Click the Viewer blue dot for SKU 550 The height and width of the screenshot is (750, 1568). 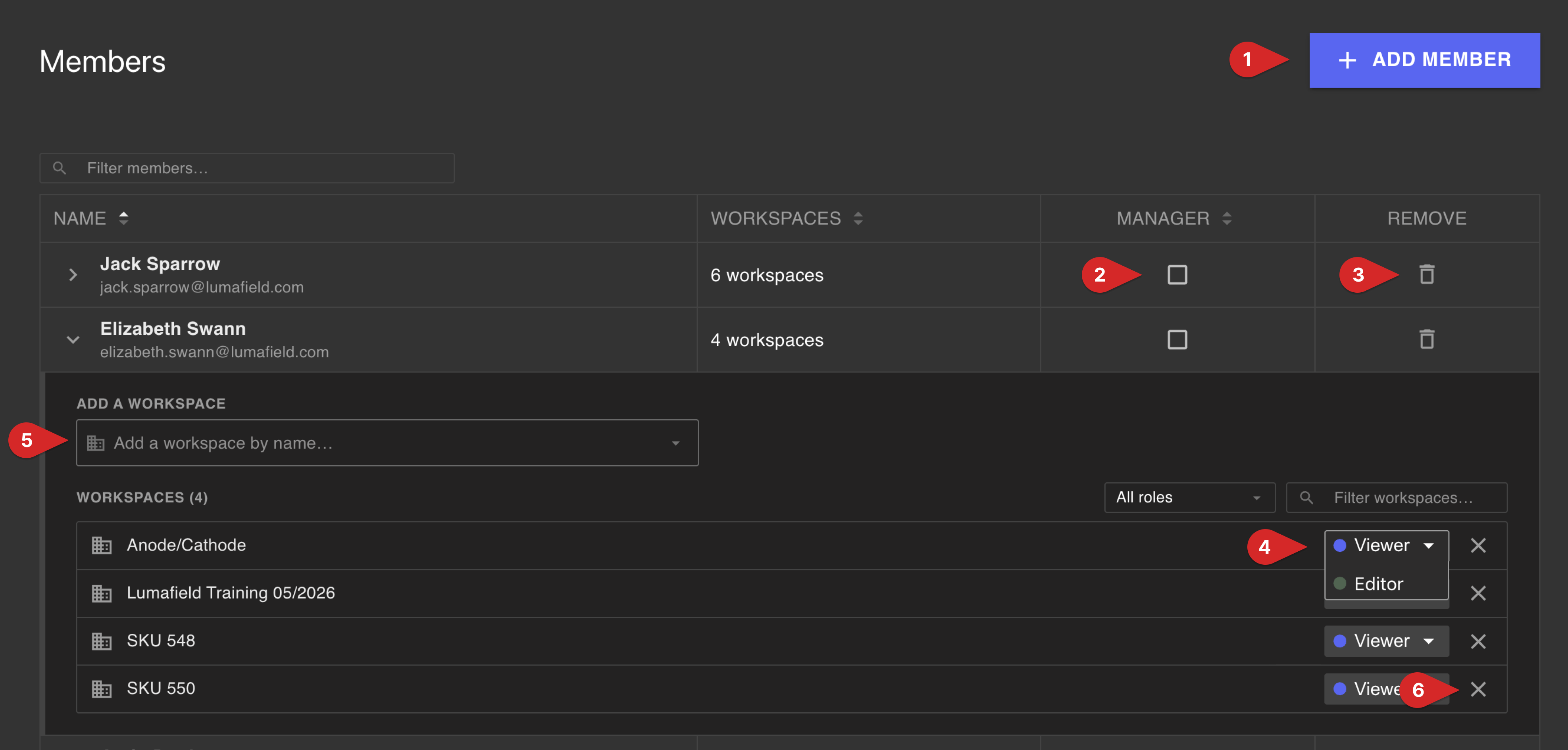click(x=1340, y=689)
